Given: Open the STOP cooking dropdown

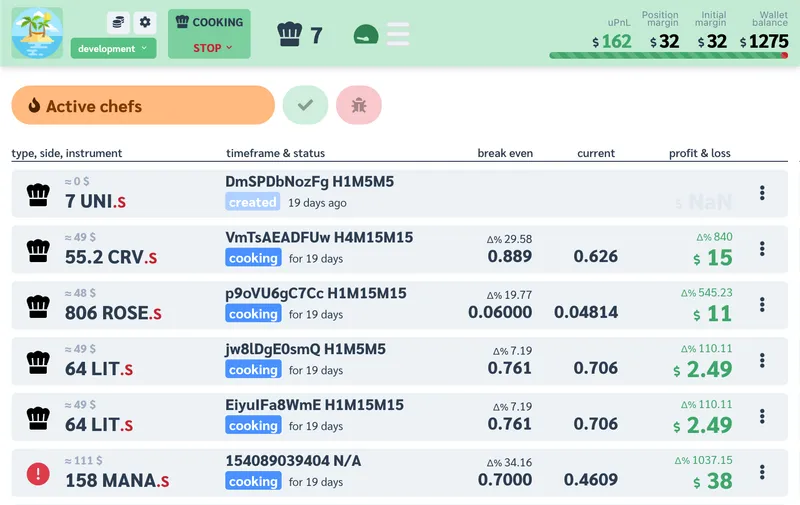Looking at the screenshot, I should click(x=212, y=47).
